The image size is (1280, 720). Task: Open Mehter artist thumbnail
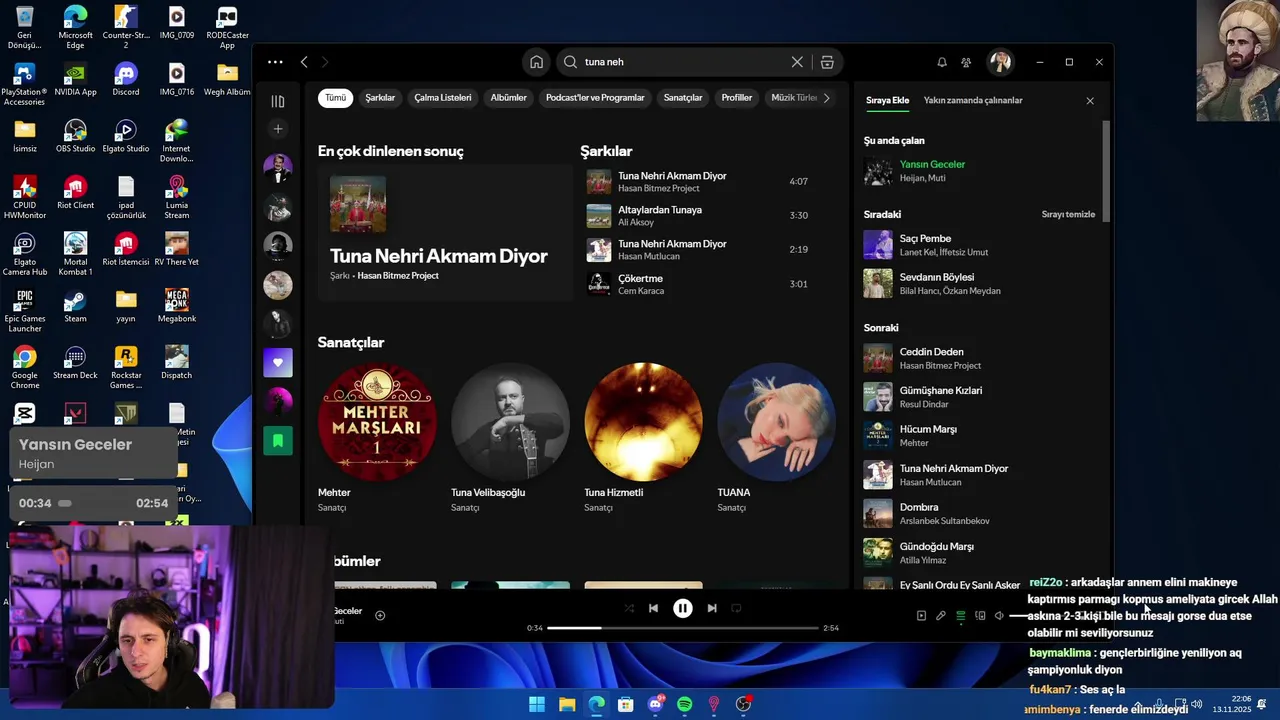tap(377, 422)
